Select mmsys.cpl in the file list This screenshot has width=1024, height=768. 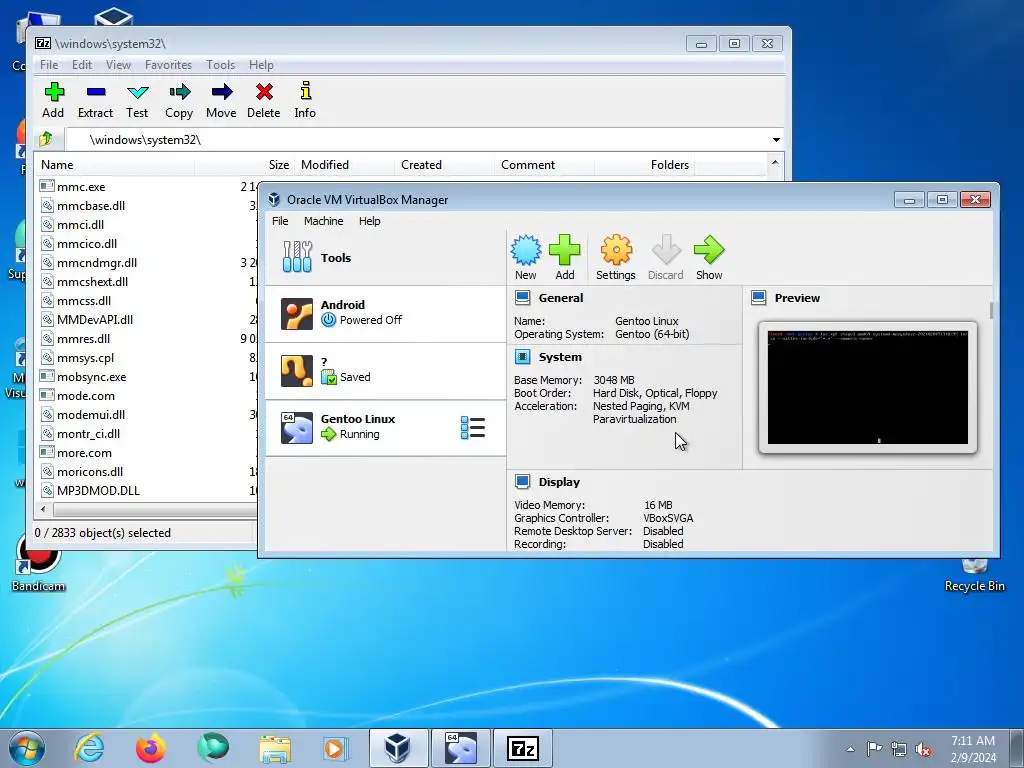[x=86, y=358]
